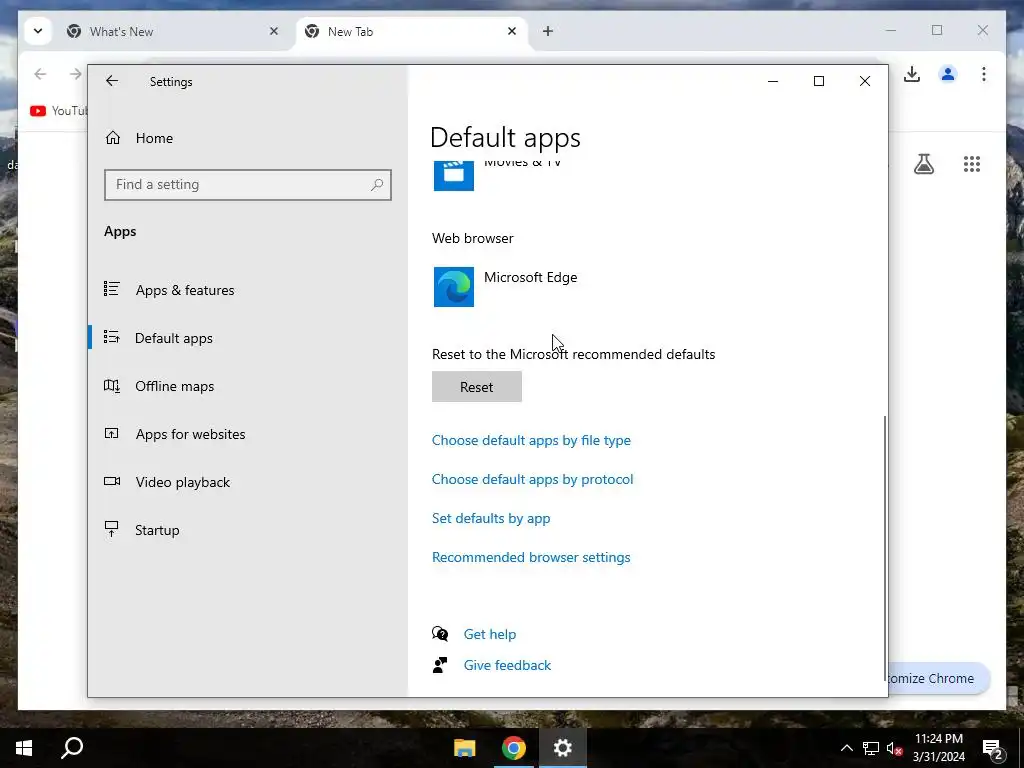1024x768 pixels.
Task: Click the Find a setting search field
Action: pos(248,185)
